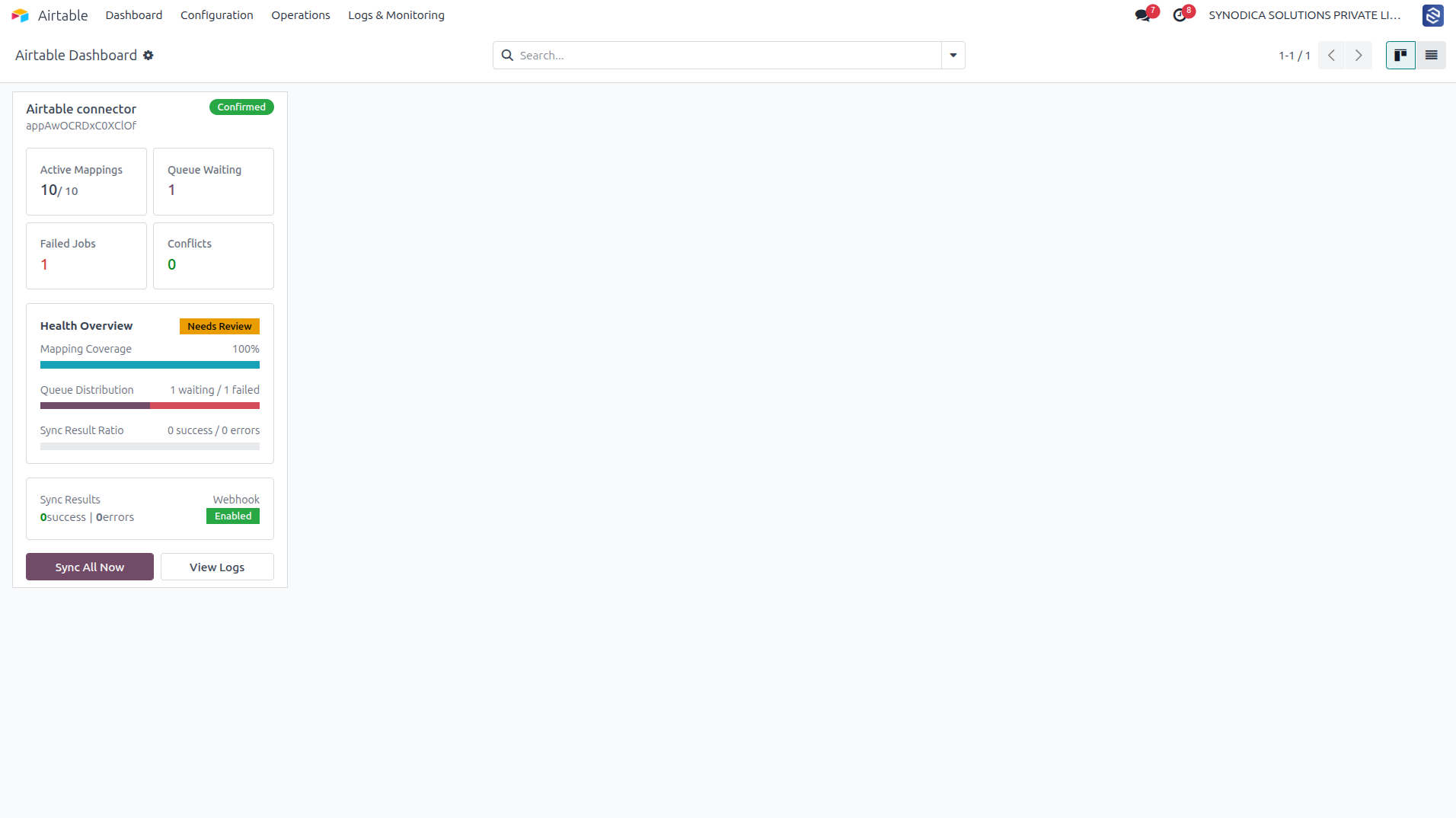Viewport: 1456px width, 818px height.
Task: Open the chat messages notification icon
Action: 1142,15
